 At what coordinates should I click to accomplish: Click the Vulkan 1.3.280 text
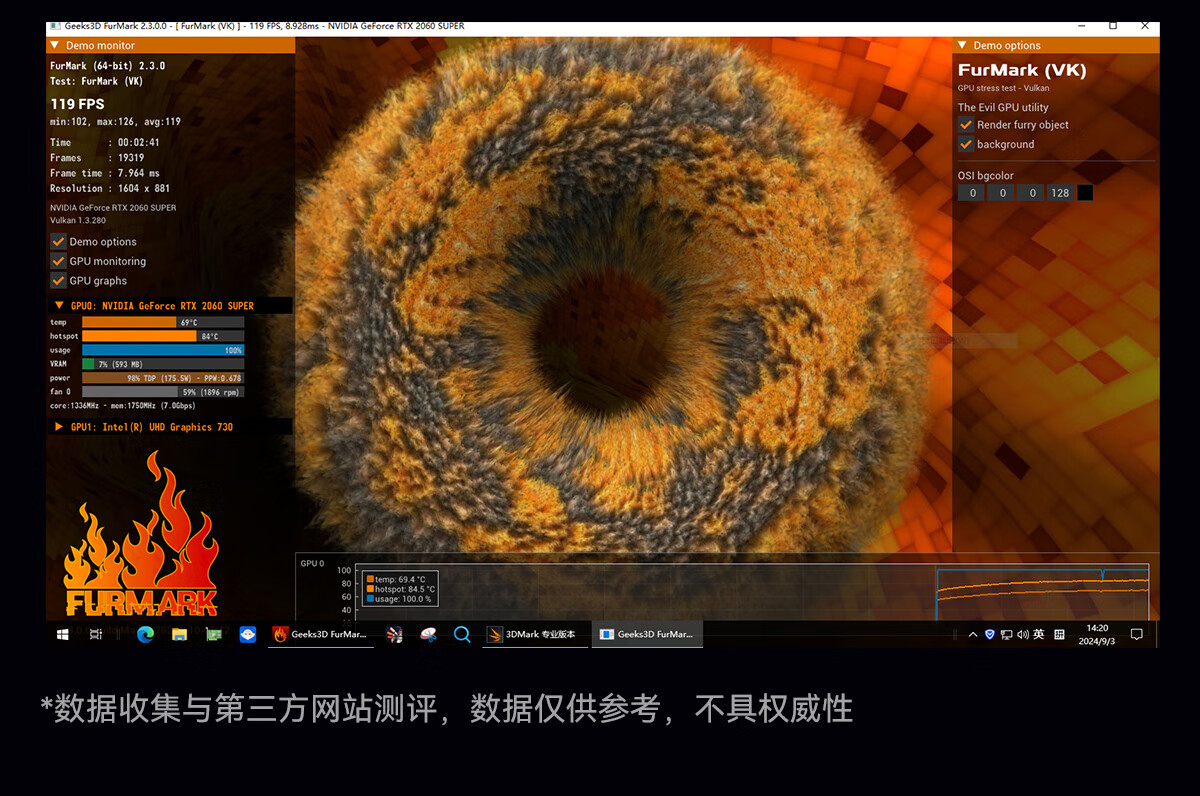click(78, 219)
